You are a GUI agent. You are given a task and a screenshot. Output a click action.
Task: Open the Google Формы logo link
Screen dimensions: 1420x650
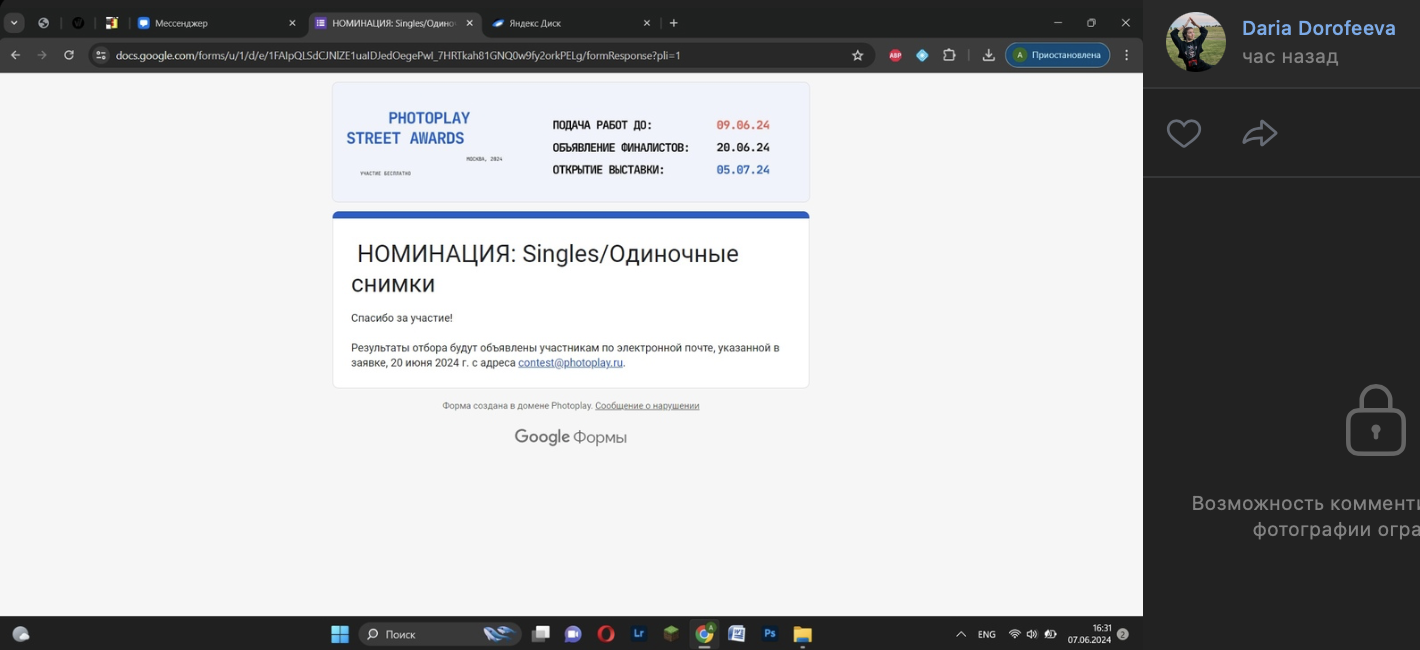tap(570, 437)
